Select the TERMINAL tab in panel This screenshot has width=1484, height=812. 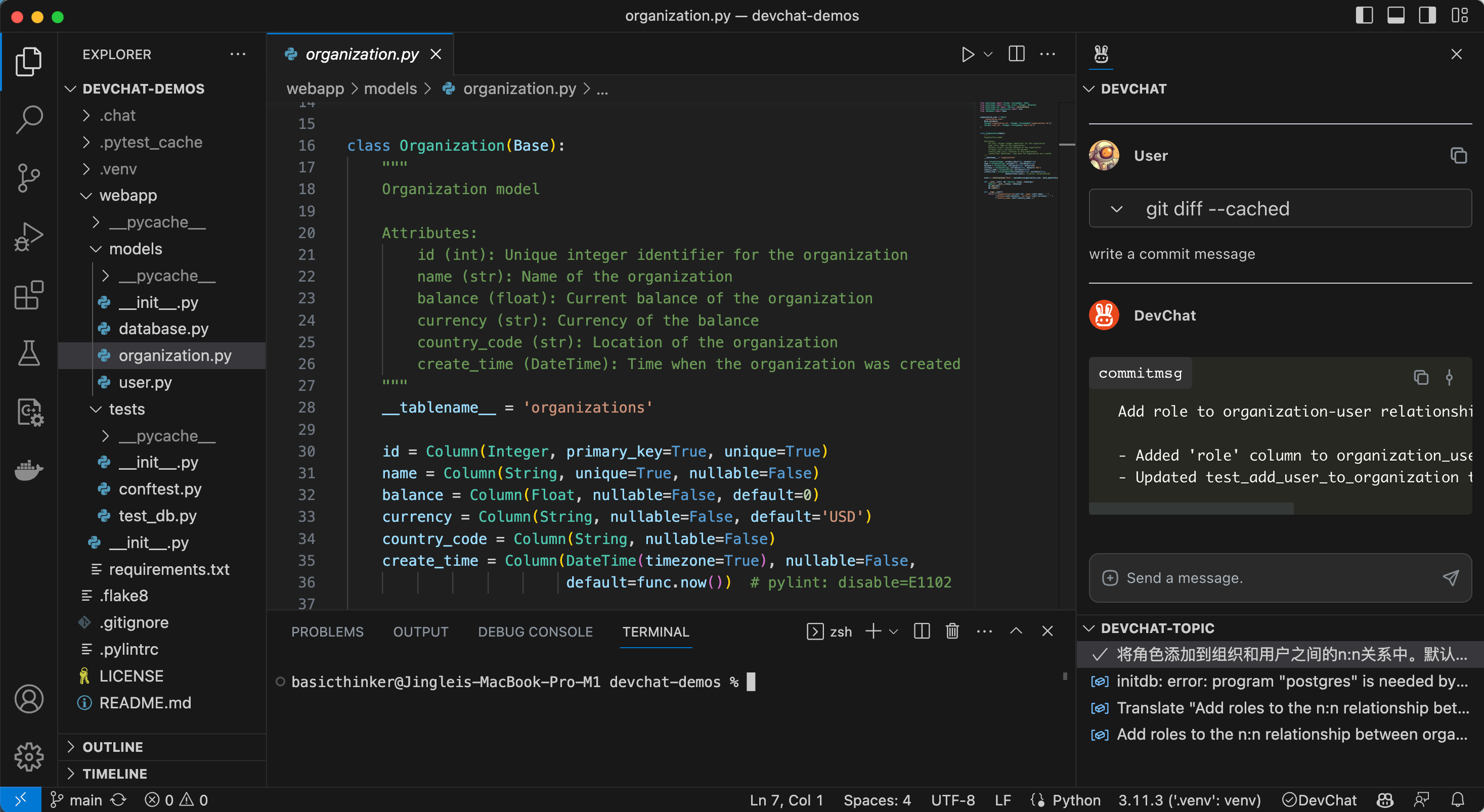coord(656,631)
